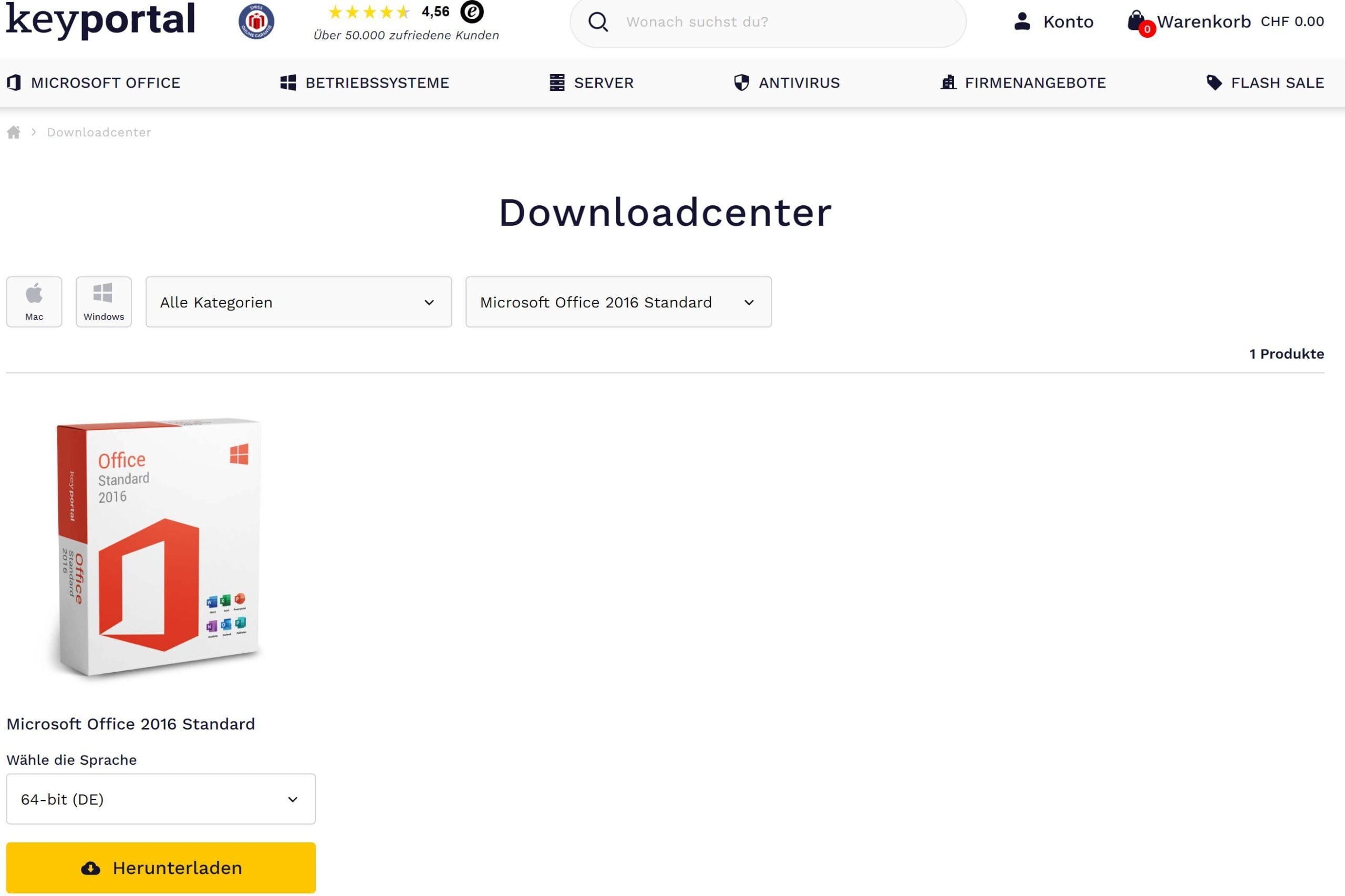The image size is (1345, 896).
Task: Toggle the Mac platform filter
Action: [x=34, y=301]
